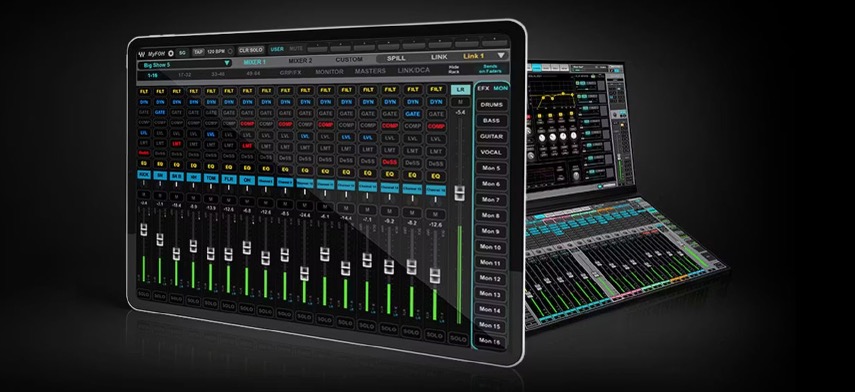Viewport: 855px width, 392px height.
Task: Select the OH channel name label
Action: coord(248,180)
